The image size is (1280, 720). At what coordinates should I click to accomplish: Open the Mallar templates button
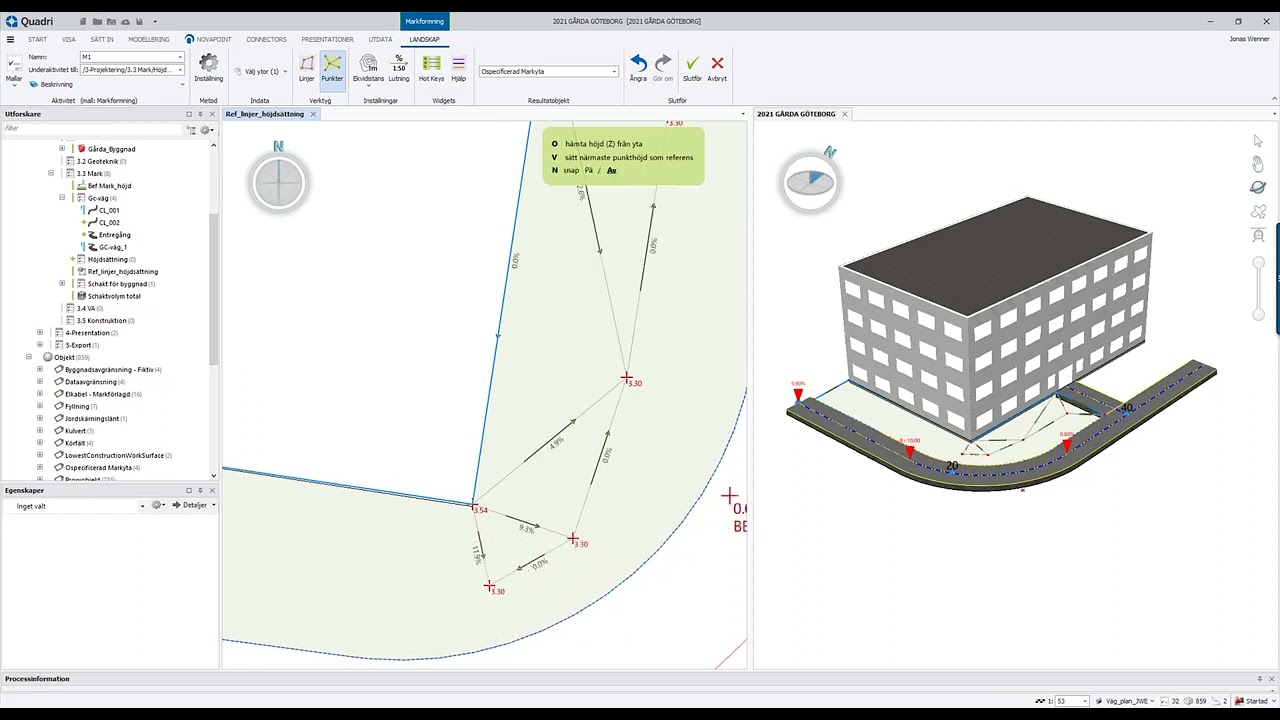click(x=14, y=68)
